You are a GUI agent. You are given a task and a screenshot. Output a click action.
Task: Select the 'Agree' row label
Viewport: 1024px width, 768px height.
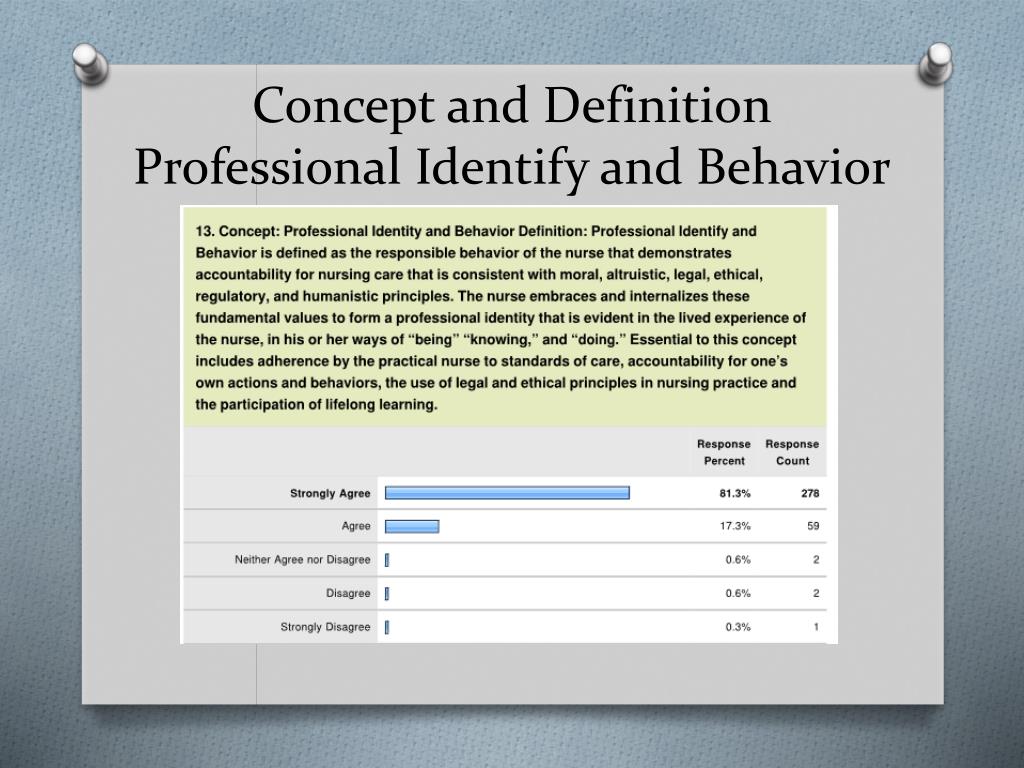(356, 526)
